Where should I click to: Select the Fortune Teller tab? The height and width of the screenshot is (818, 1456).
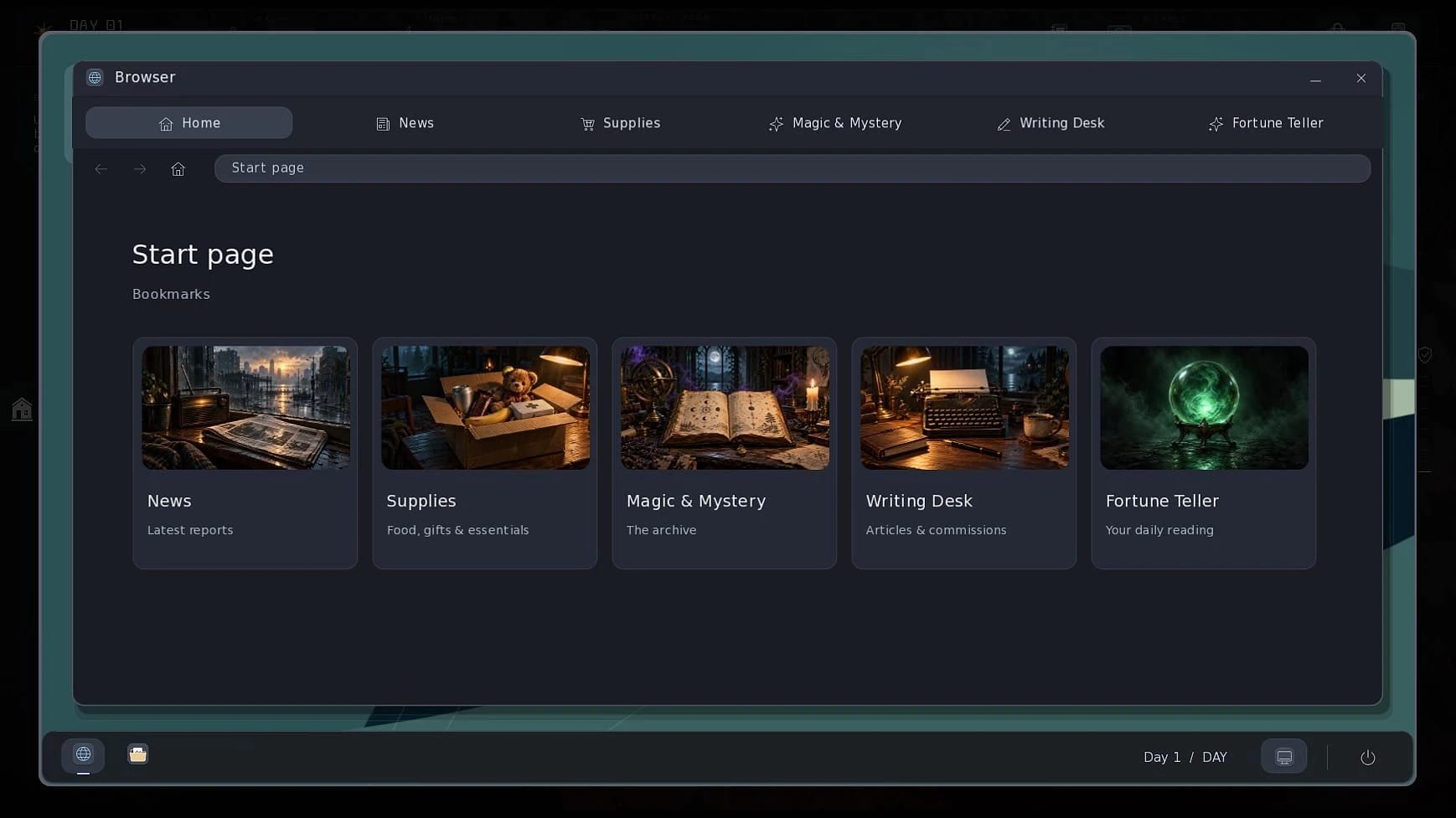[x=1266, y=123]
